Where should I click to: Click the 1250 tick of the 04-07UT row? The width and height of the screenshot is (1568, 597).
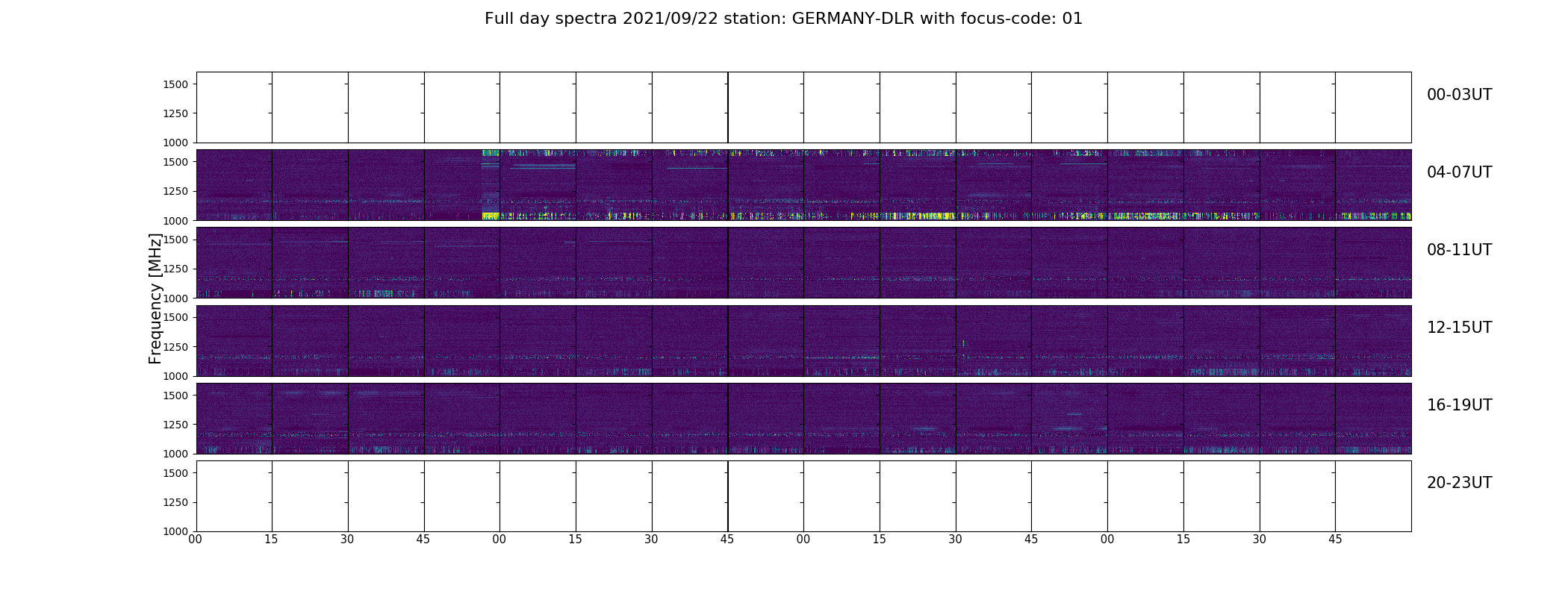[x=175, y=191]
